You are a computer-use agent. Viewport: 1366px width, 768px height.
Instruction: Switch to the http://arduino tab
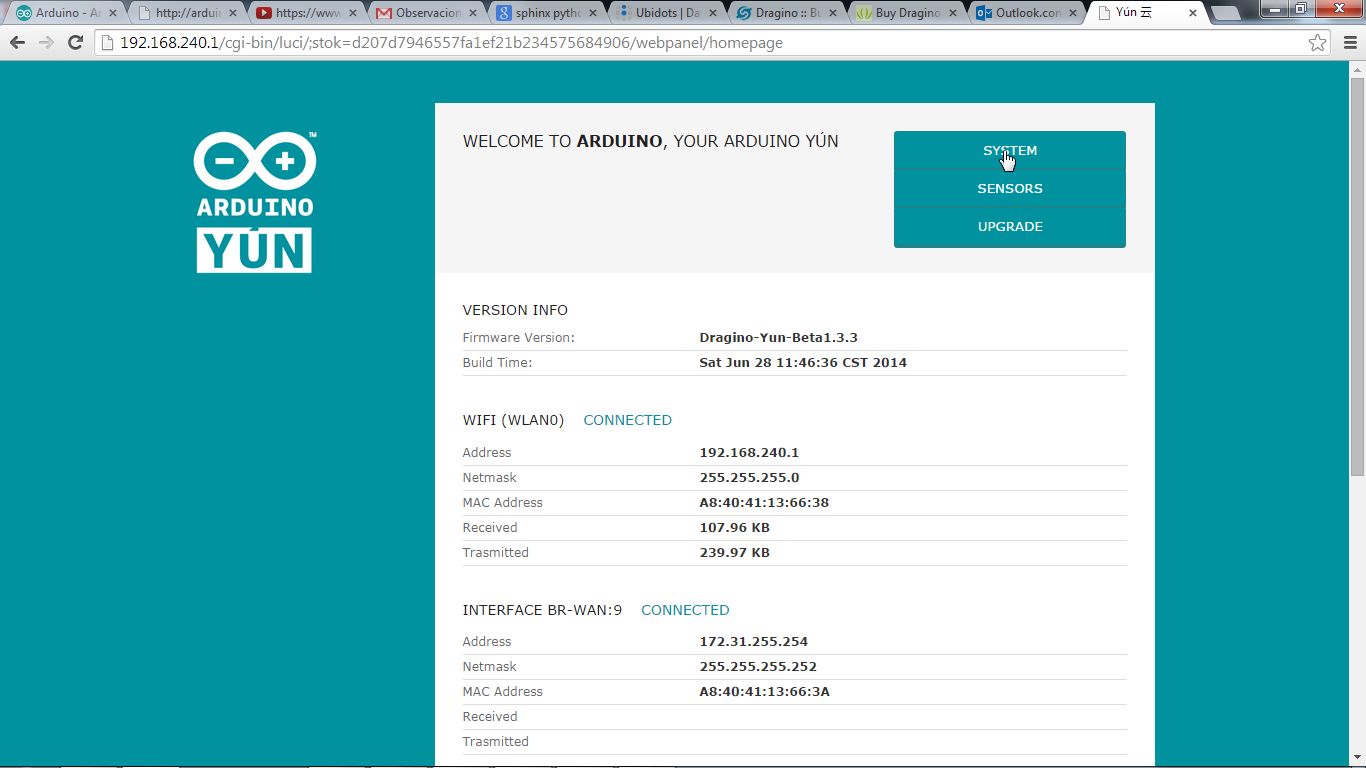[x=187, y=14]
